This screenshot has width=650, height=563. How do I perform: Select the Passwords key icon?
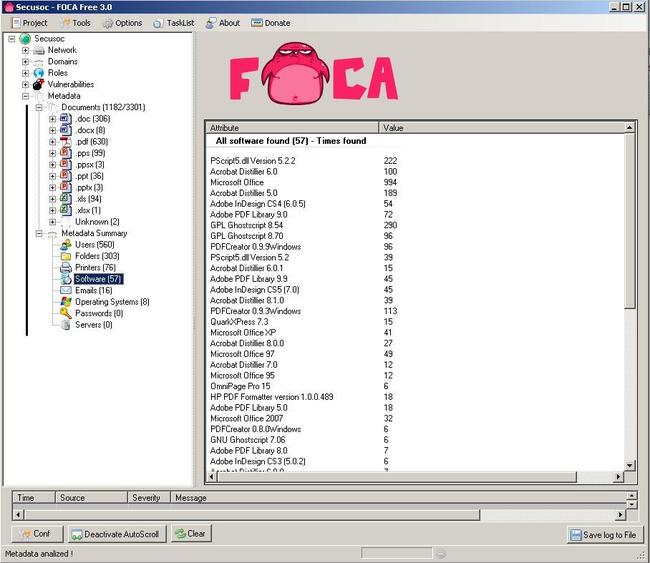point(65,313)
